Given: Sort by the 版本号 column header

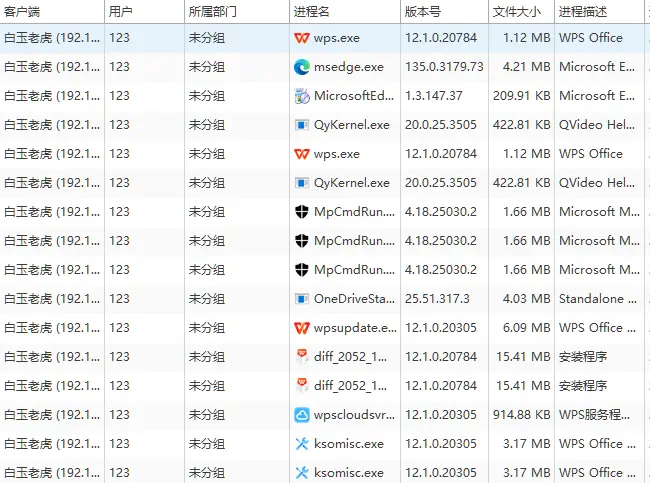Looking at the screenshot, I should [x=423, y=11].
